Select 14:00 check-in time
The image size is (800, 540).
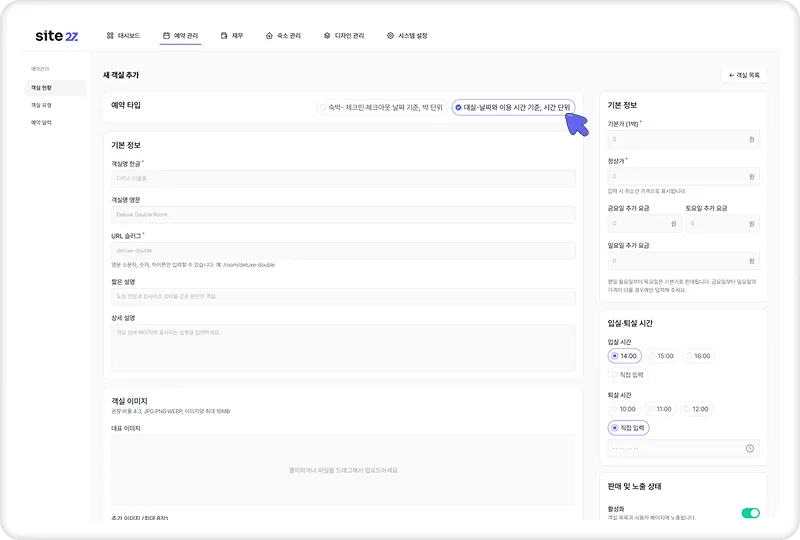tap(624, 356)
